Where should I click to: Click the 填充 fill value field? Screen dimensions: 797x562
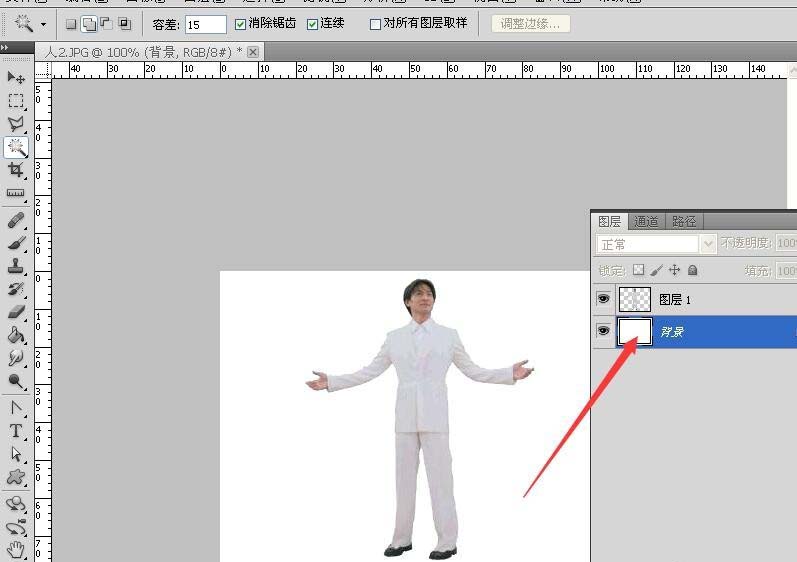click(x=786, y=271)
